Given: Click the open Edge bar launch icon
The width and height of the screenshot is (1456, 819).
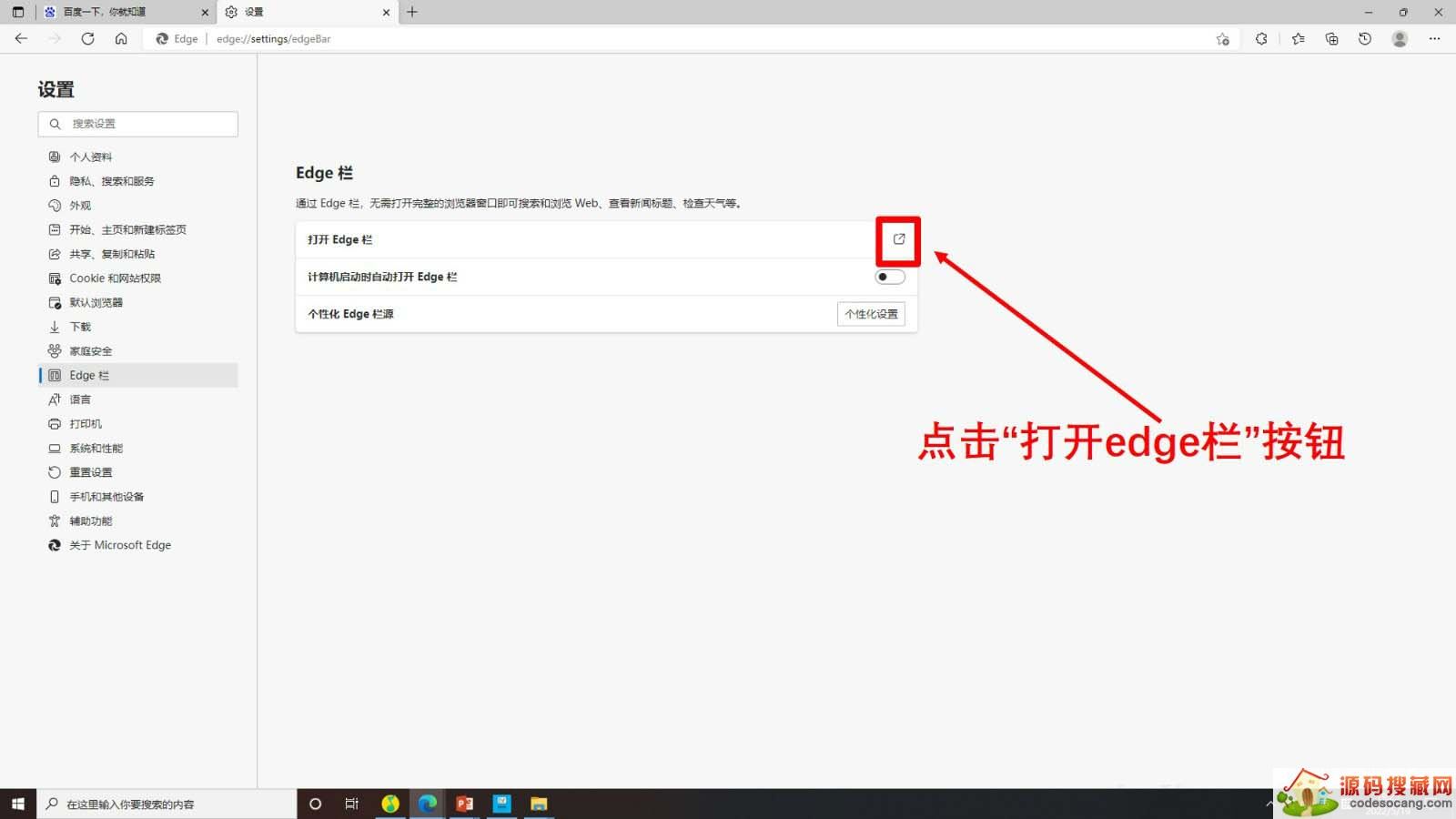Looking at the screenshot, I should [898, 239].
